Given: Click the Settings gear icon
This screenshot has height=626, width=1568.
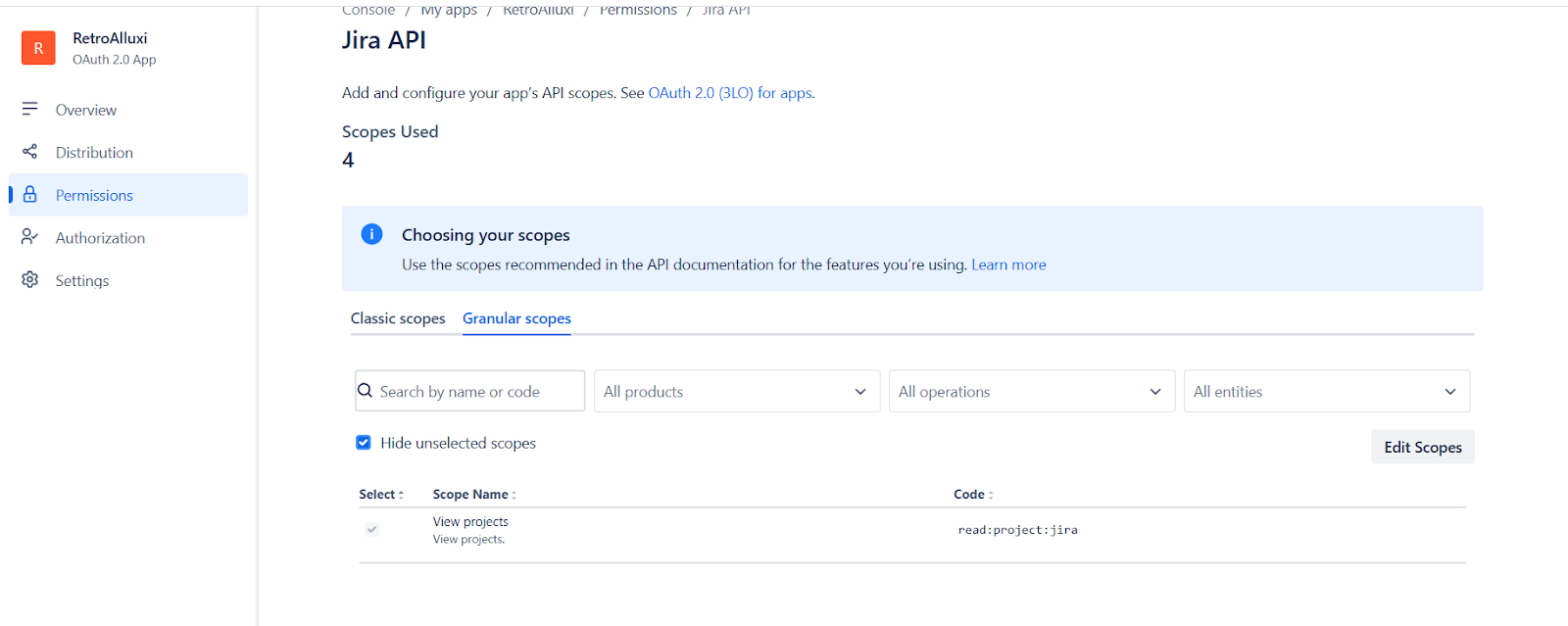Looking at the screenshot, I should tap(30, 279).
